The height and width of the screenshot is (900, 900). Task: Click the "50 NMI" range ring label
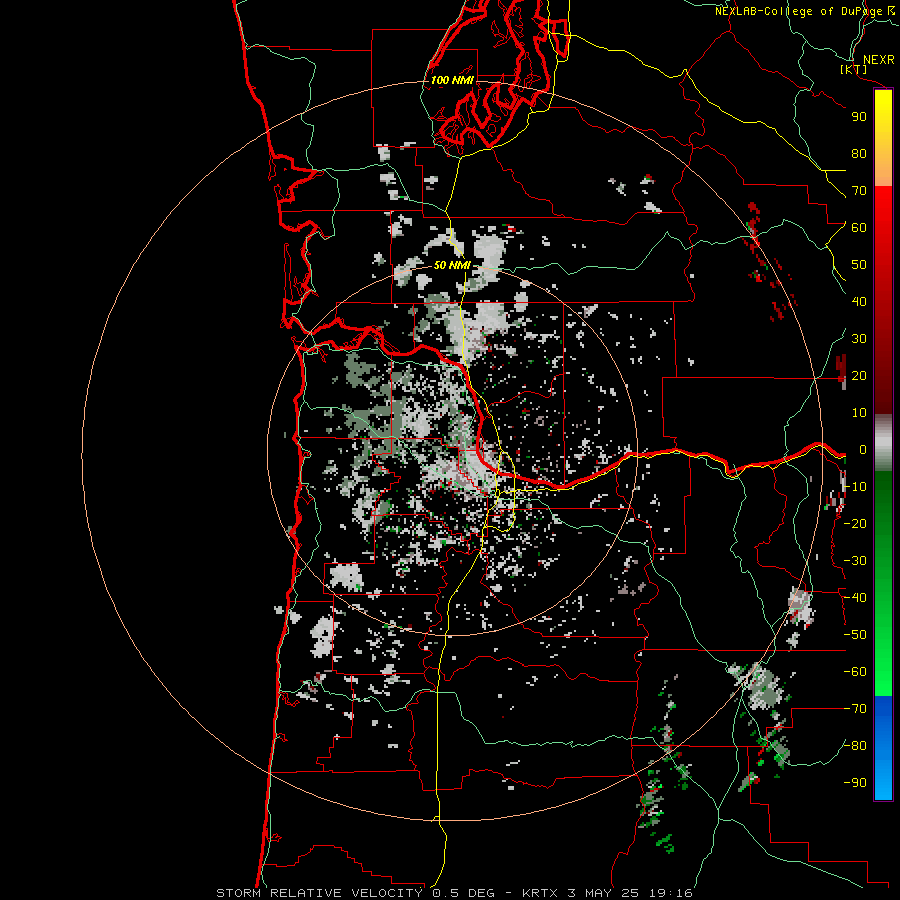(452, 265)
